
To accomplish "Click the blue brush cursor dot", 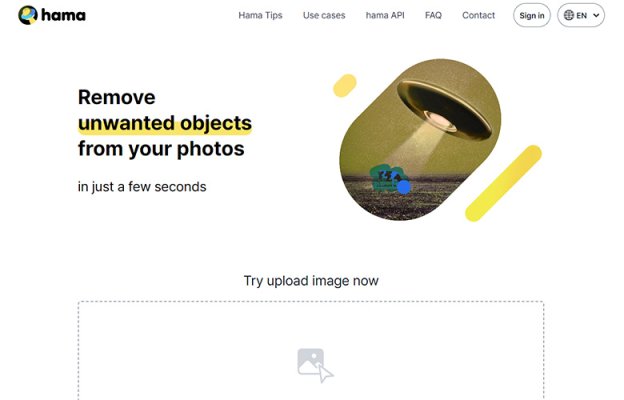I will pos(404,187).
